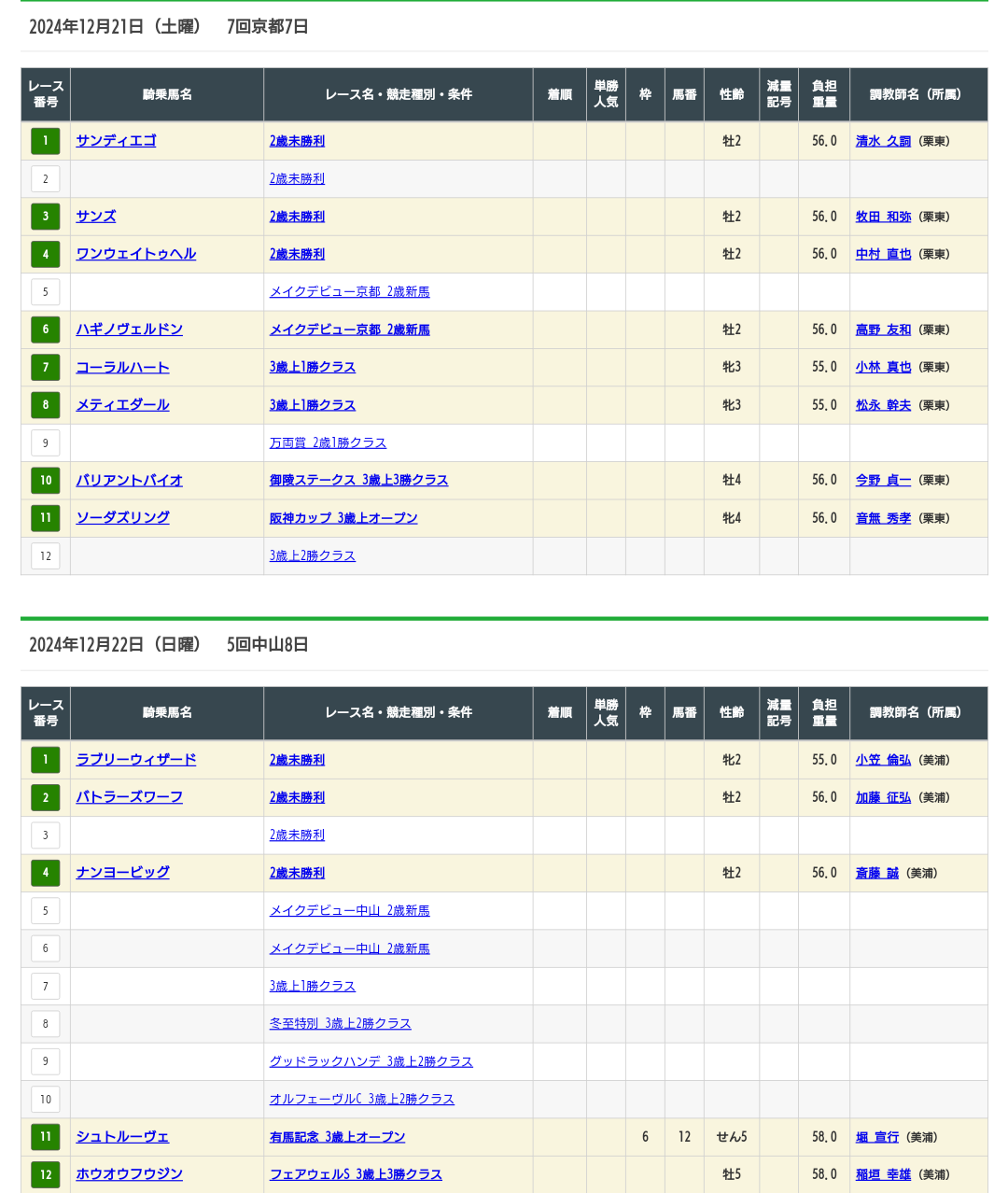Open trainer link 斎藤 誠
This screenshot has height=1193, width=1008.
[x=877, y=873]
